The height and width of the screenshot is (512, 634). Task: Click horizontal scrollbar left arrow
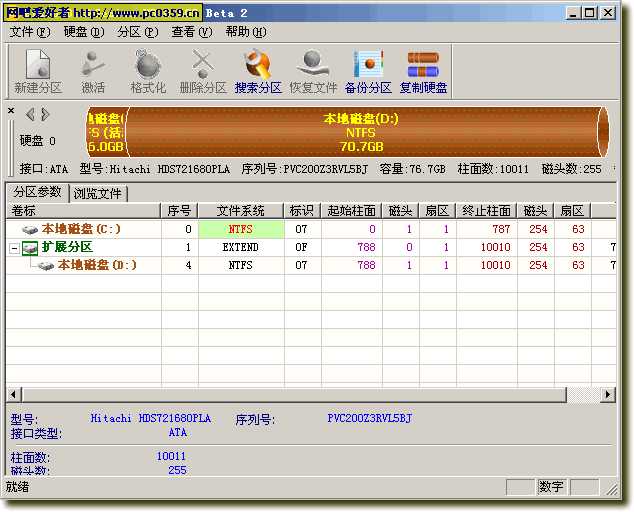(x=13, y=394)
